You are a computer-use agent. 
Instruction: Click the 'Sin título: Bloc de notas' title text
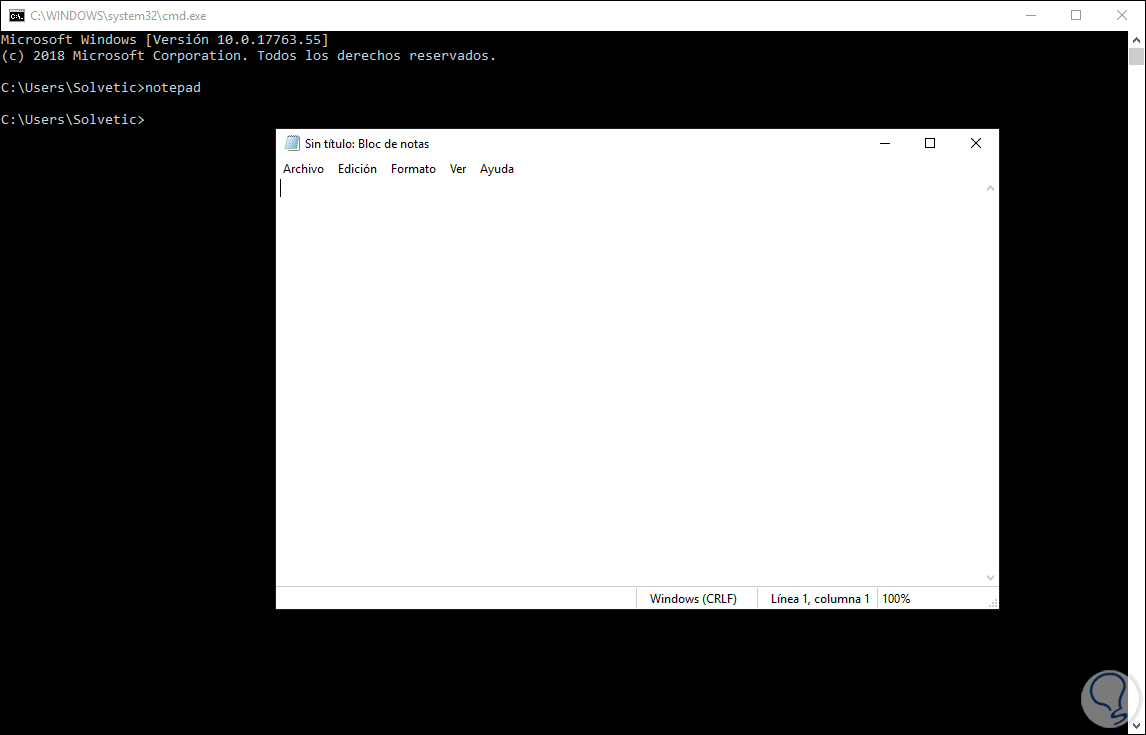click(x=367, y=144)
